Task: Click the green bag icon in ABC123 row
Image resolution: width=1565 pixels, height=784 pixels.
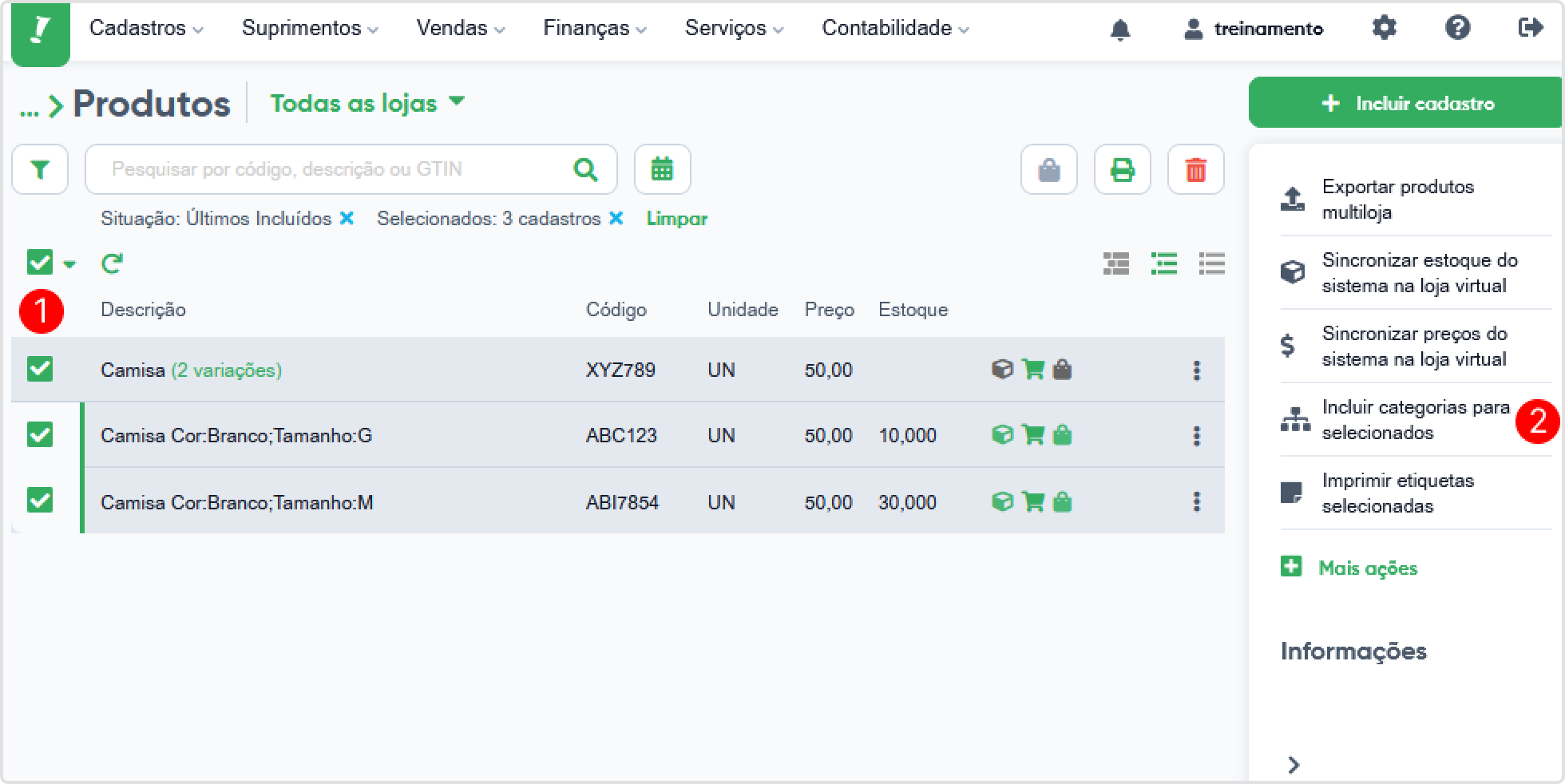Action: tap(1062, 434)
